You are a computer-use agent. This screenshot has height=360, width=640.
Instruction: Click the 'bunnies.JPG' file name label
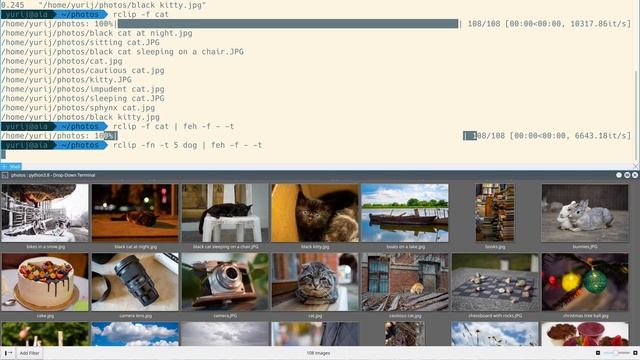click(x=585, y=247)
